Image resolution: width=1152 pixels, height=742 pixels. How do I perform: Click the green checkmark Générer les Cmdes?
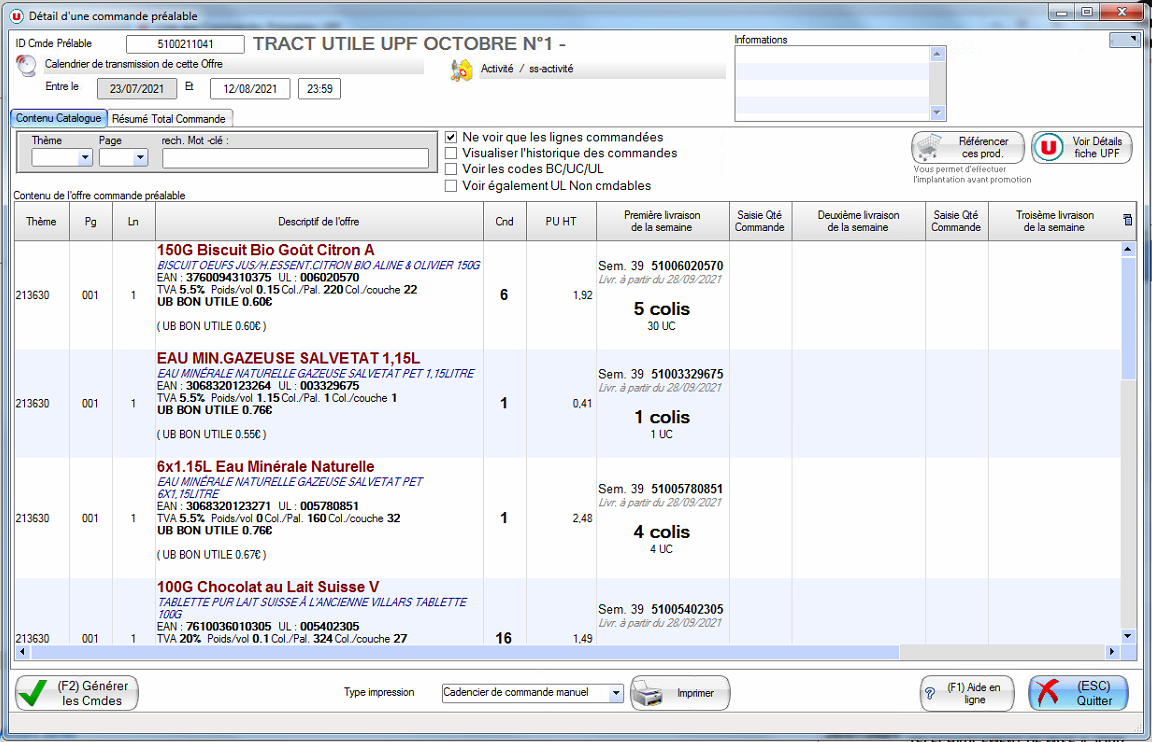(x=77, y=693)
